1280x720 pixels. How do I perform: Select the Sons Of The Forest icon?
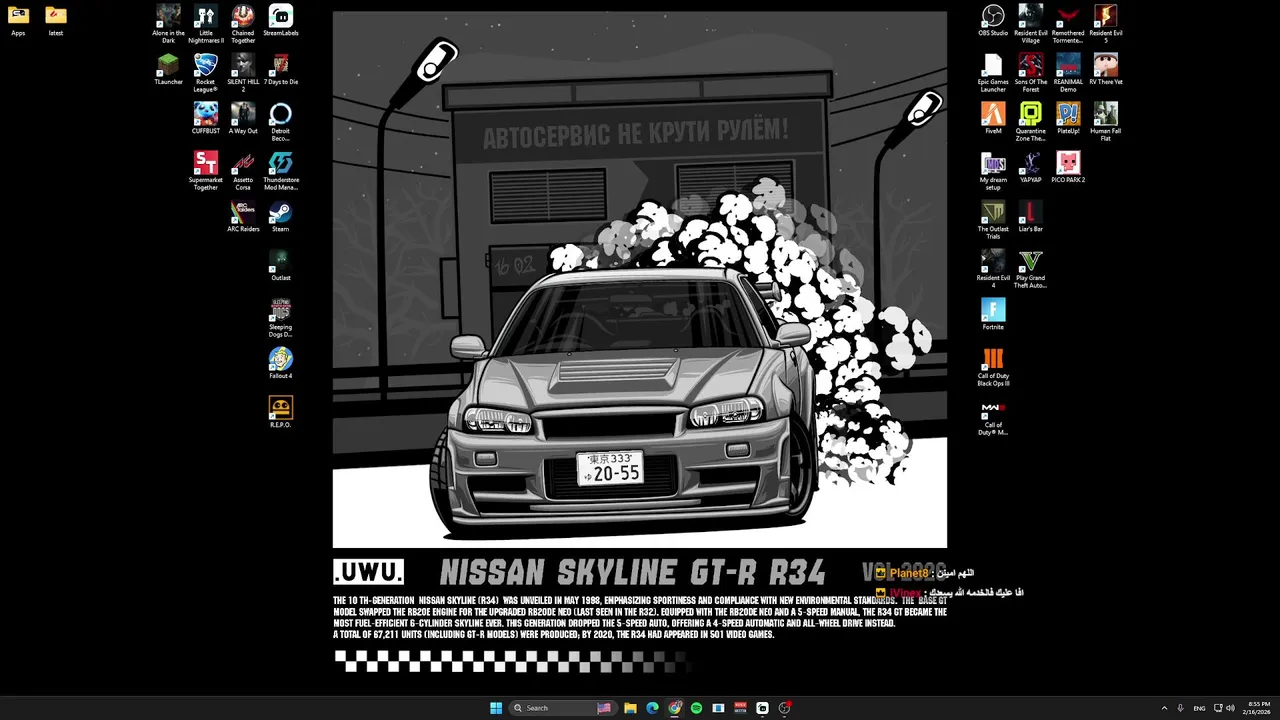pyautogui.click(x=1031, y=73)
